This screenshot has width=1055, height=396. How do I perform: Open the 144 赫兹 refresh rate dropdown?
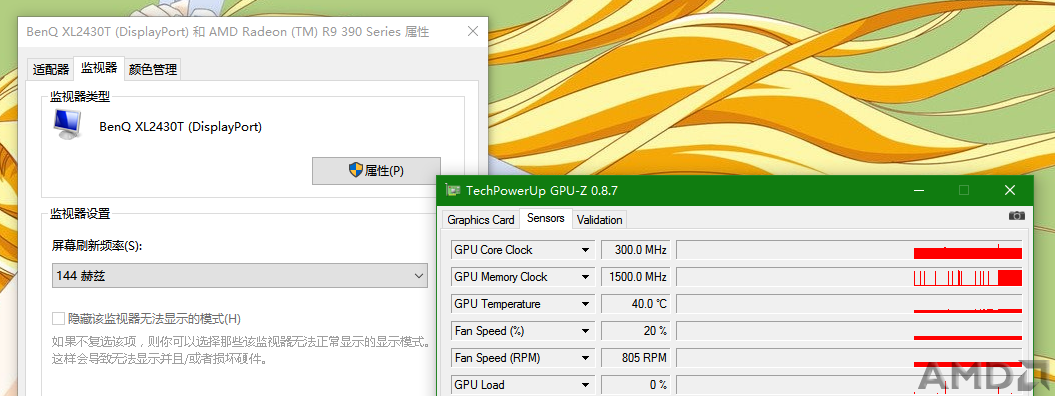click(240, 275)
